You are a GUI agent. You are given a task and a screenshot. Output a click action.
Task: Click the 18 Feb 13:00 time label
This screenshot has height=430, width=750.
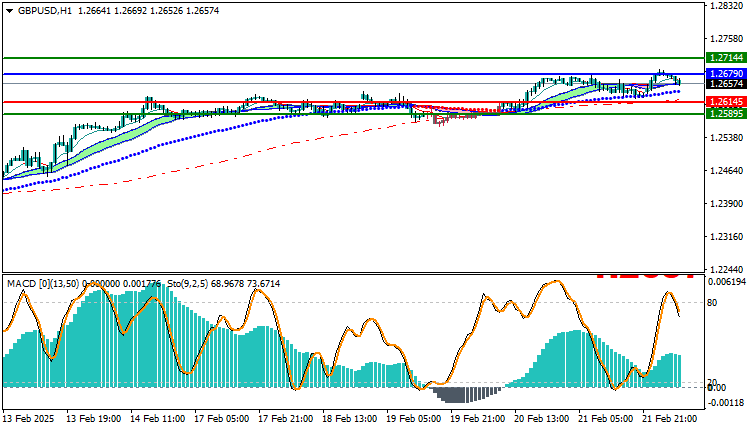pos(350,419)
